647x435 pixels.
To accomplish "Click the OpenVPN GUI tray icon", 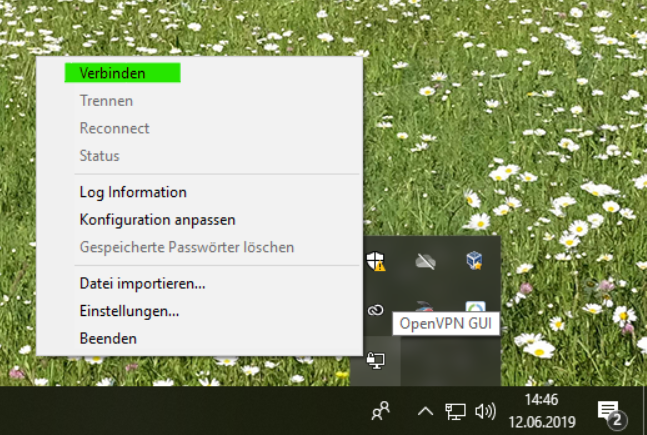I will (376, 359).
